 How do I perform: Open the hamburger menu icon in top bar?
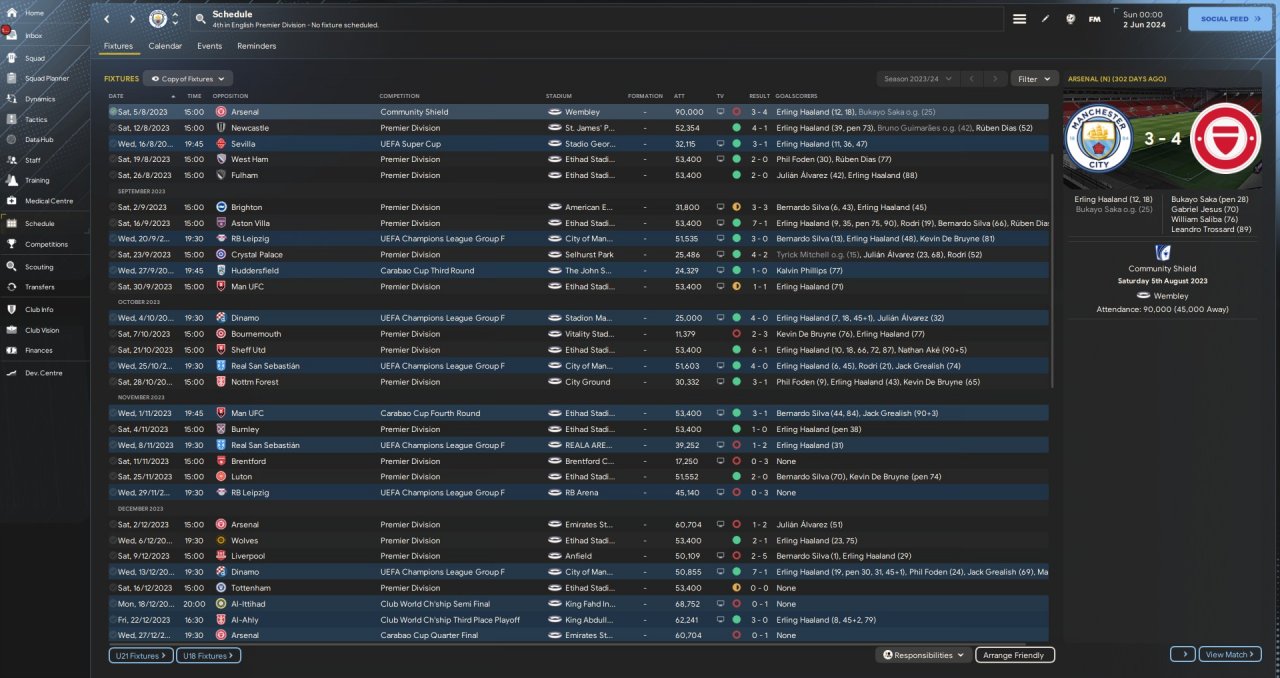[1019, 19]
